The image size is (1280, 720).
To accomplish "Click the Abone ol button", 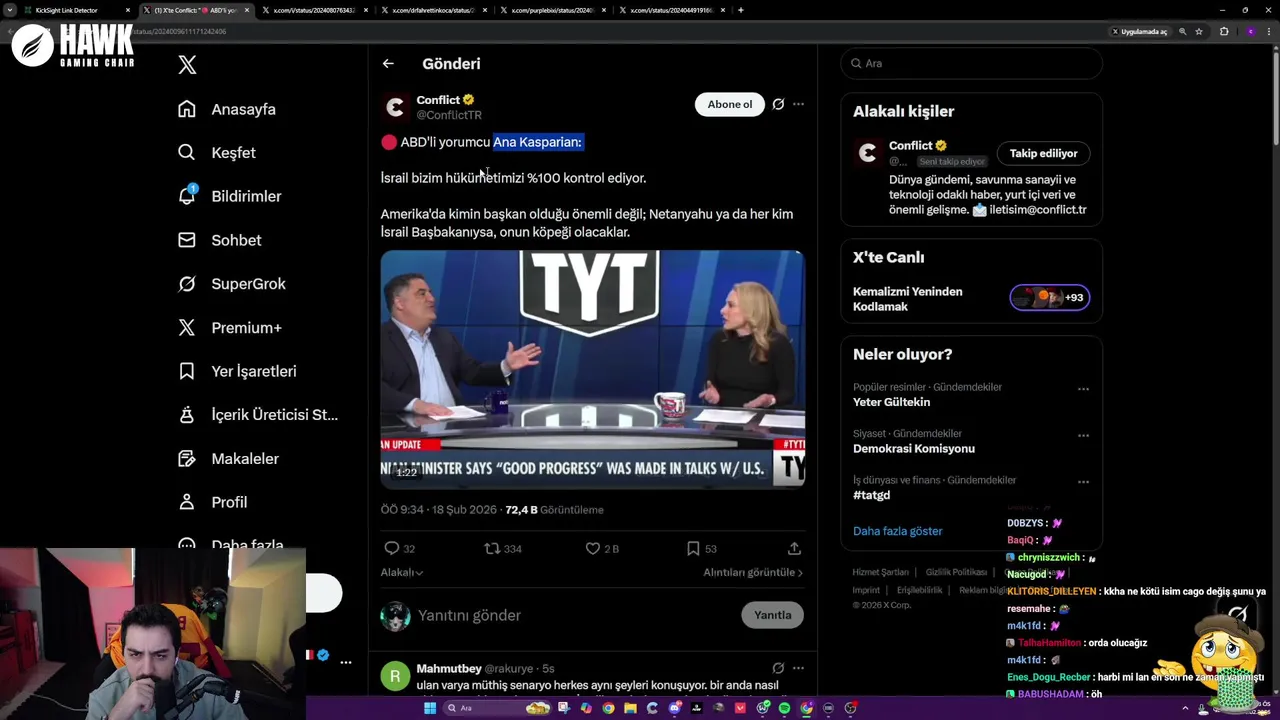I will [730, 104].
